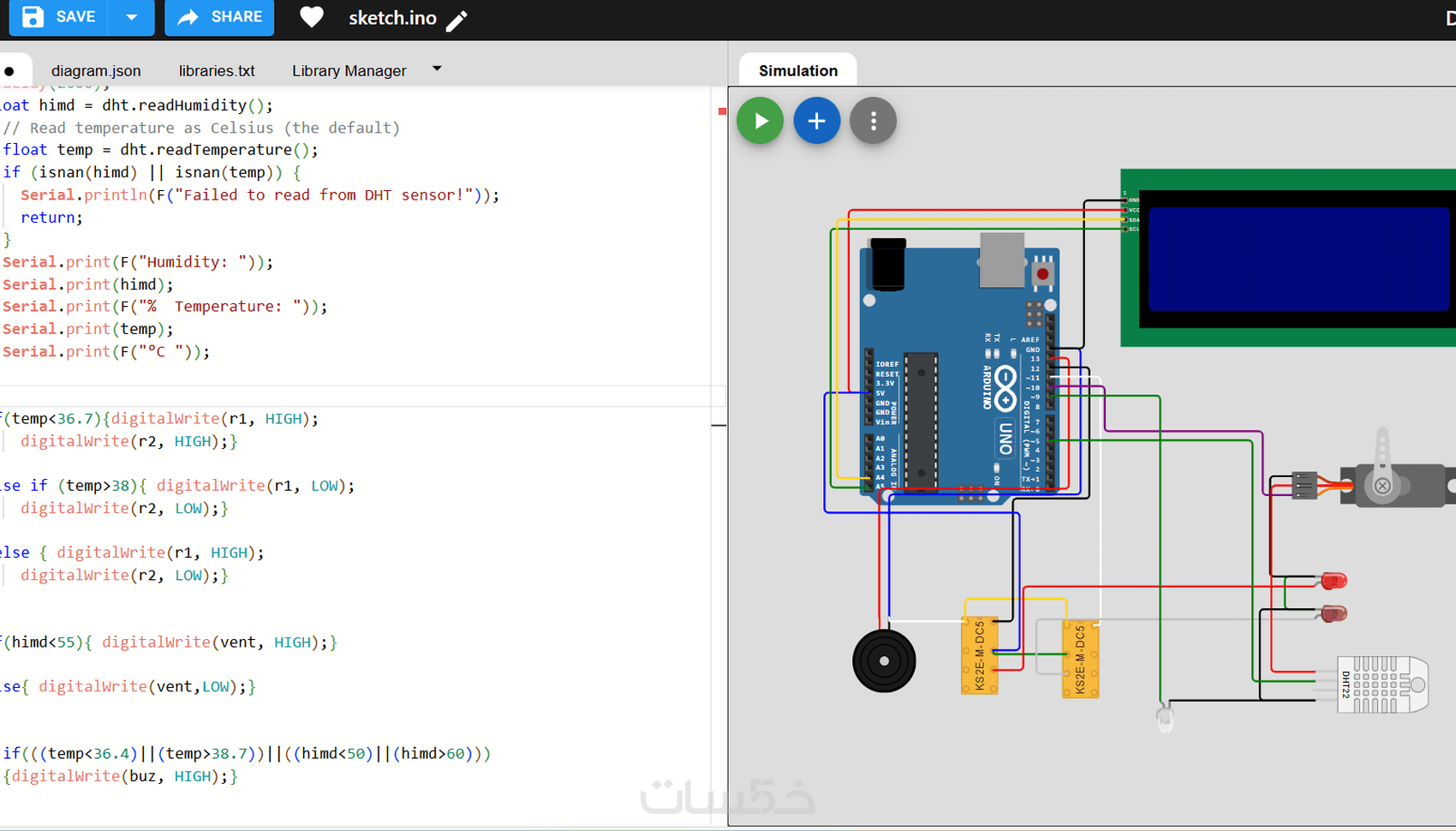The width and height of the screenshot is (1456, 831).
Task: Open the libraries.txt tab
Action: point(217,70)
